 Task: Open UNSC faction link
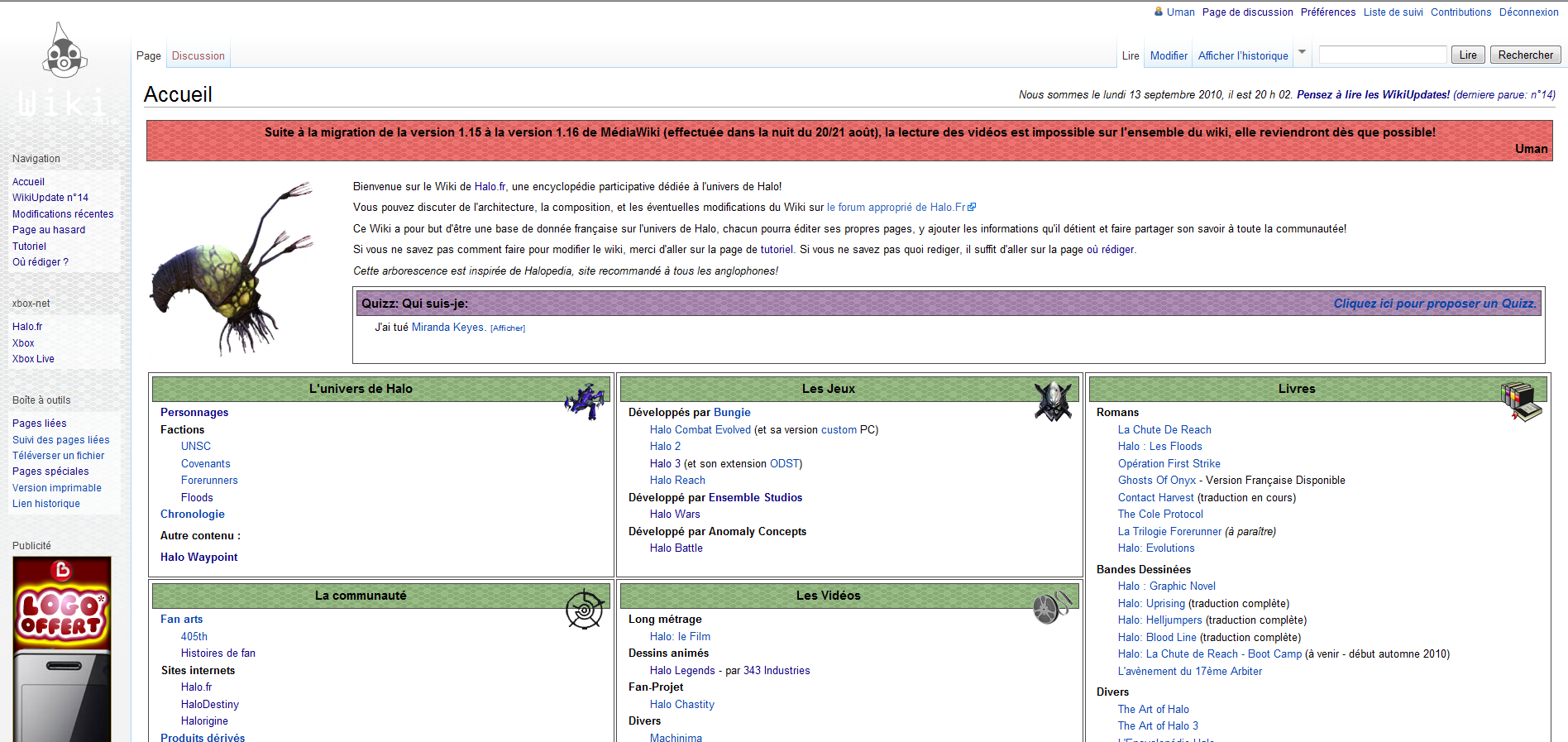196,447
